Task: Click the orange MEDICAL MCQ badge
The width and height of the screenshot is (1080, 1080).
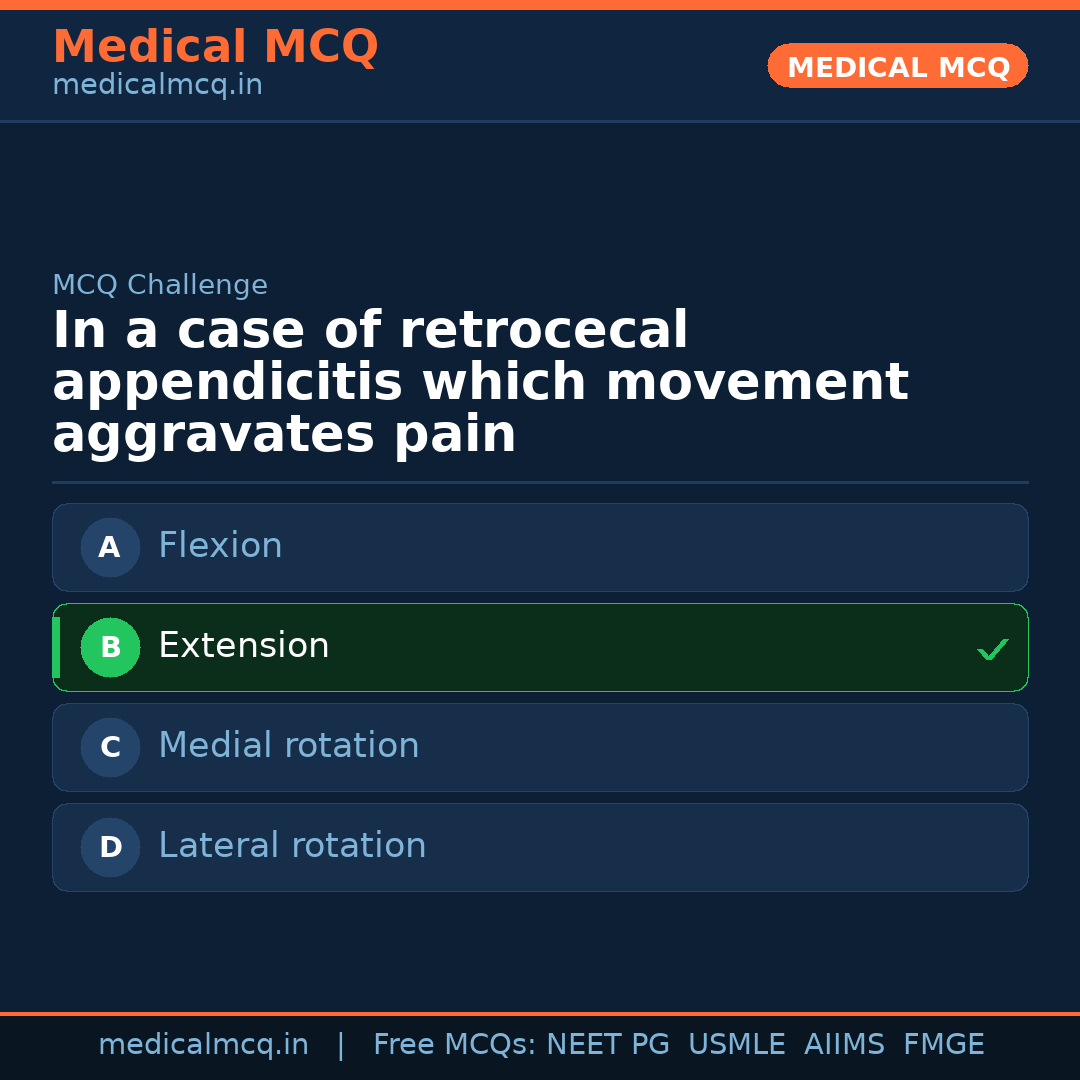Action: pos(897,66)
